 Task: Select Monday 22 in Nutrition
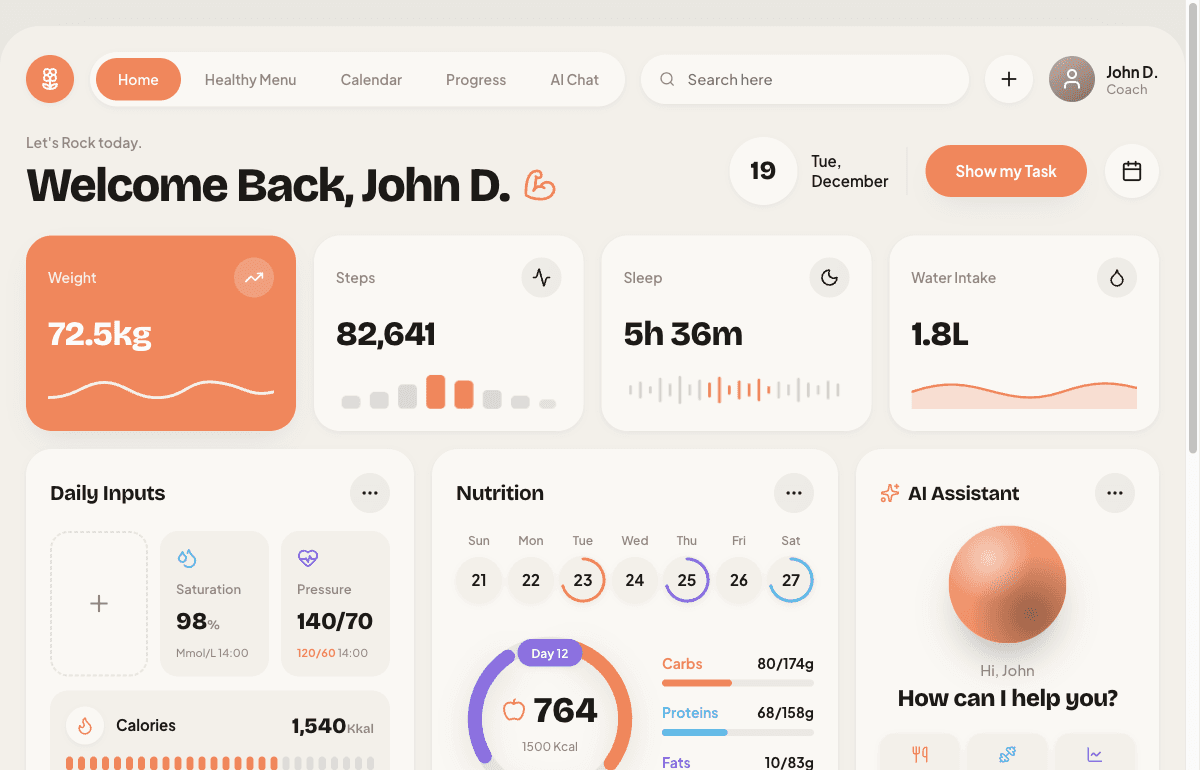[x=531, y=580]
